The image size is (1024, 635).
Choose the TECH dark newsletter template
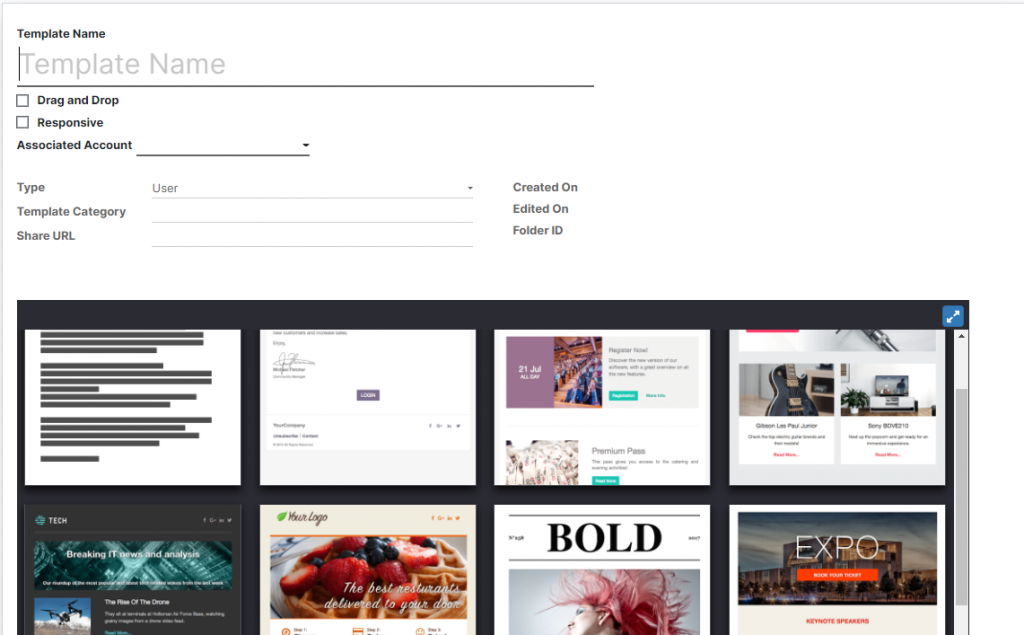coord(133,570)
